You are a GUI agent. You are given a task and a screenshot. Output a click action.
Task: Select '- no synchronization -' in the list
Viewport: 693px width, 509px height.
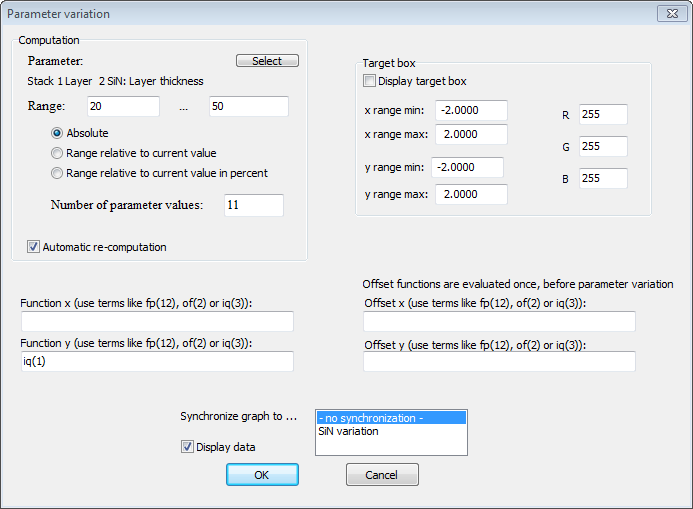click(x=392, y=418)
